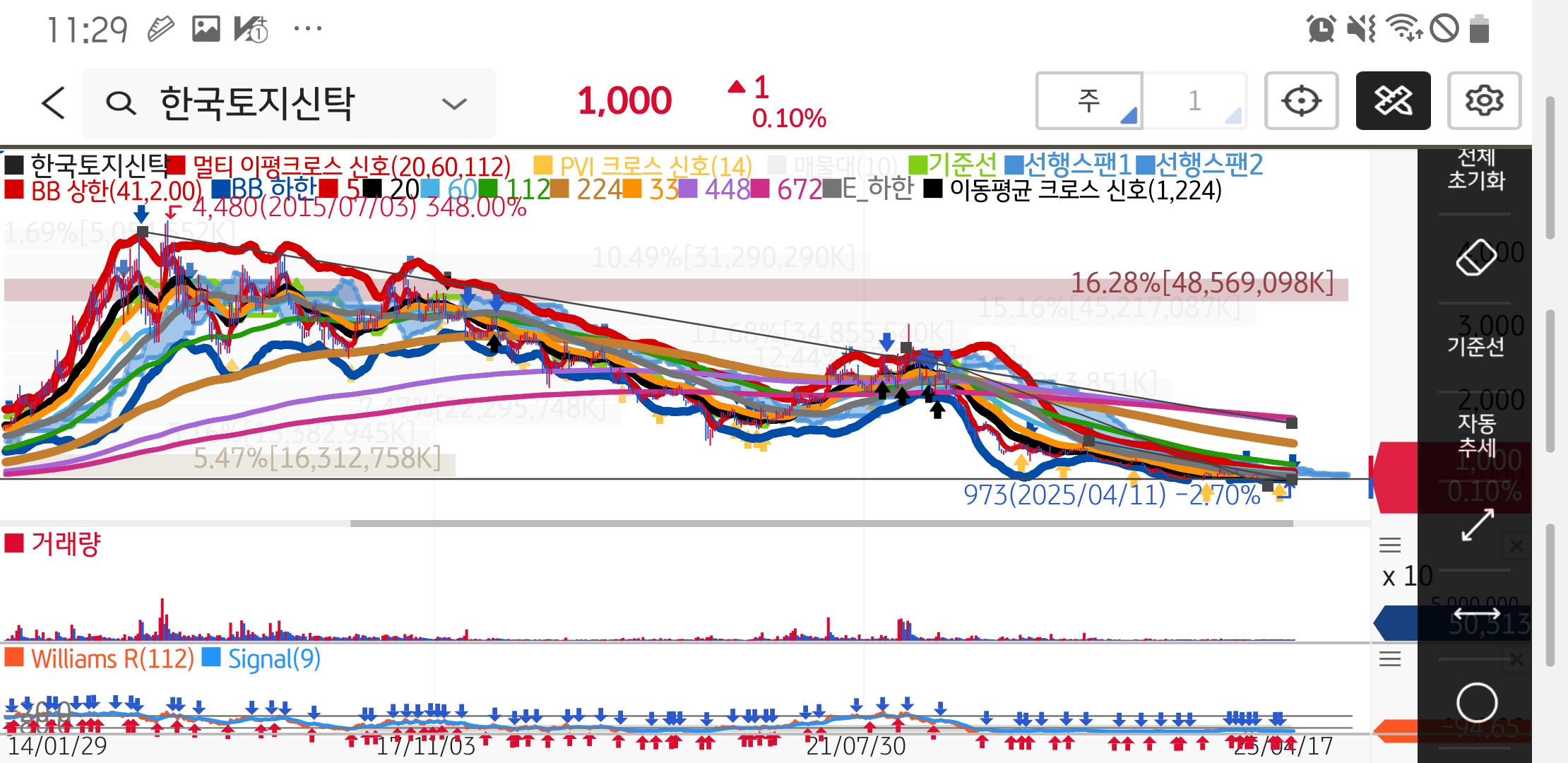Open 거래량 panel hamburger menu

pos(1389,545)
